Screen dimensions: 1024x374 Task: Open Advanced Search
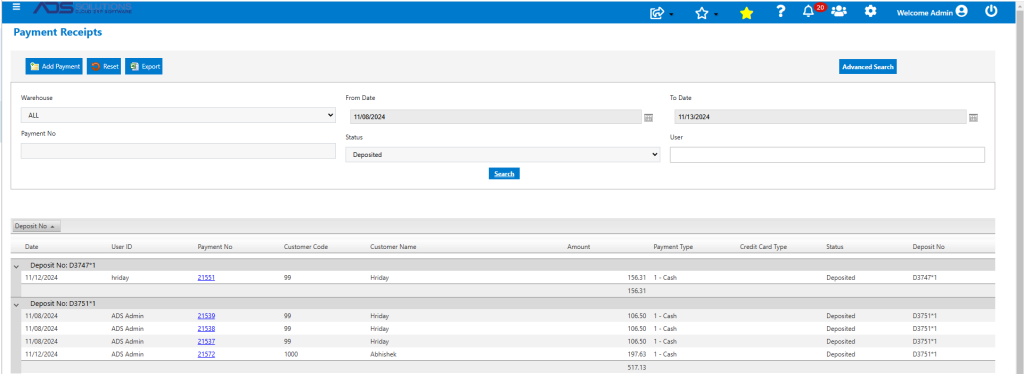867,67
